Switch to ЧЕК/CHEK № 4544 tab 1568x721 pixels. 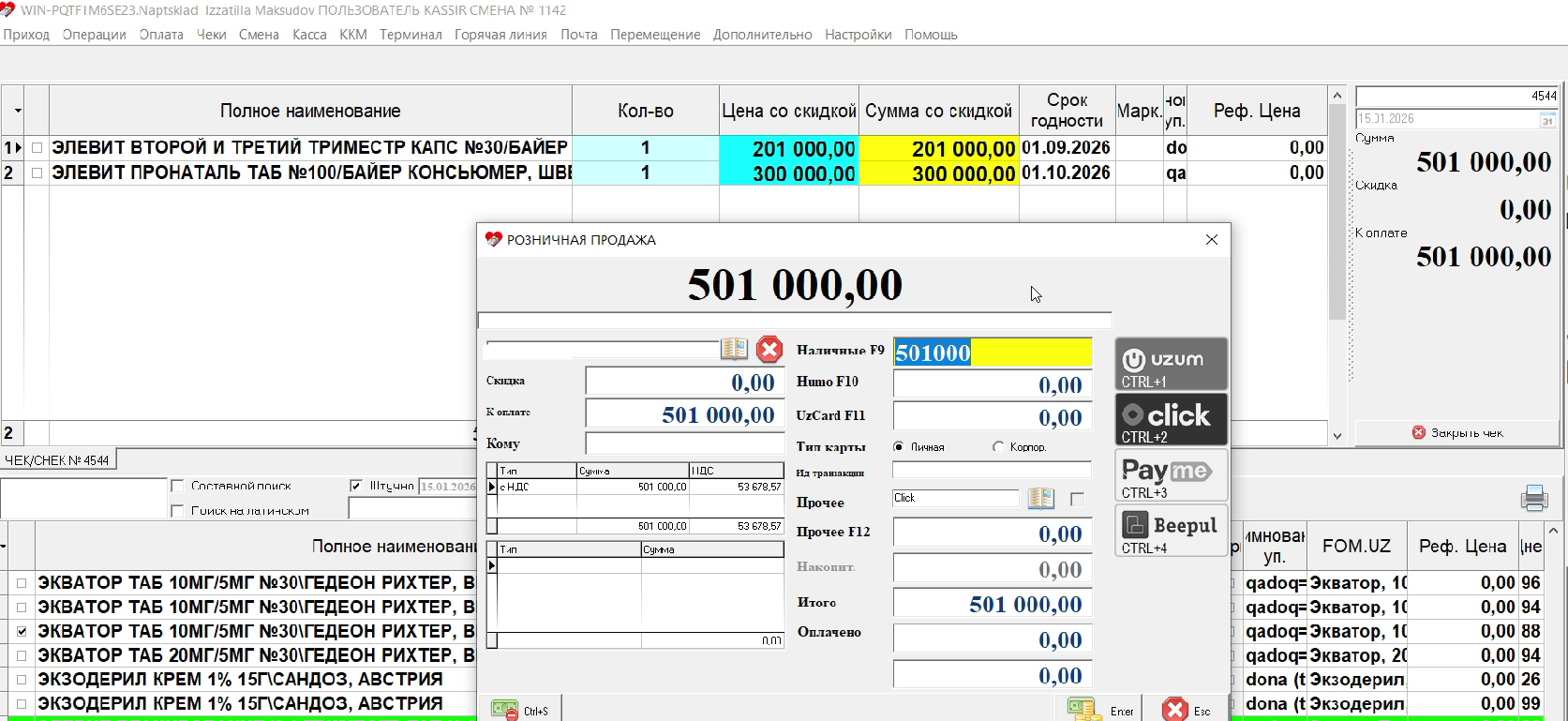(x=58, y=460)
